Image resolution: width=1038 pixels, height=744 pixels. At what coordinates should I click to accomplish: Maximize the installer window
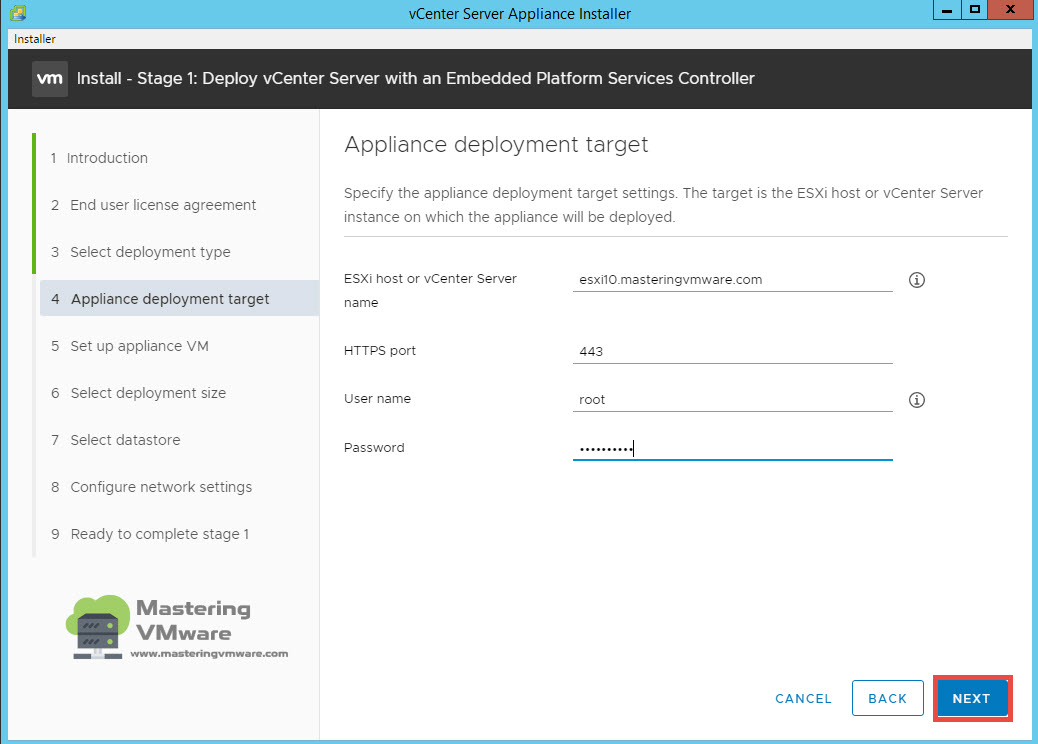[x=974, y=10]
